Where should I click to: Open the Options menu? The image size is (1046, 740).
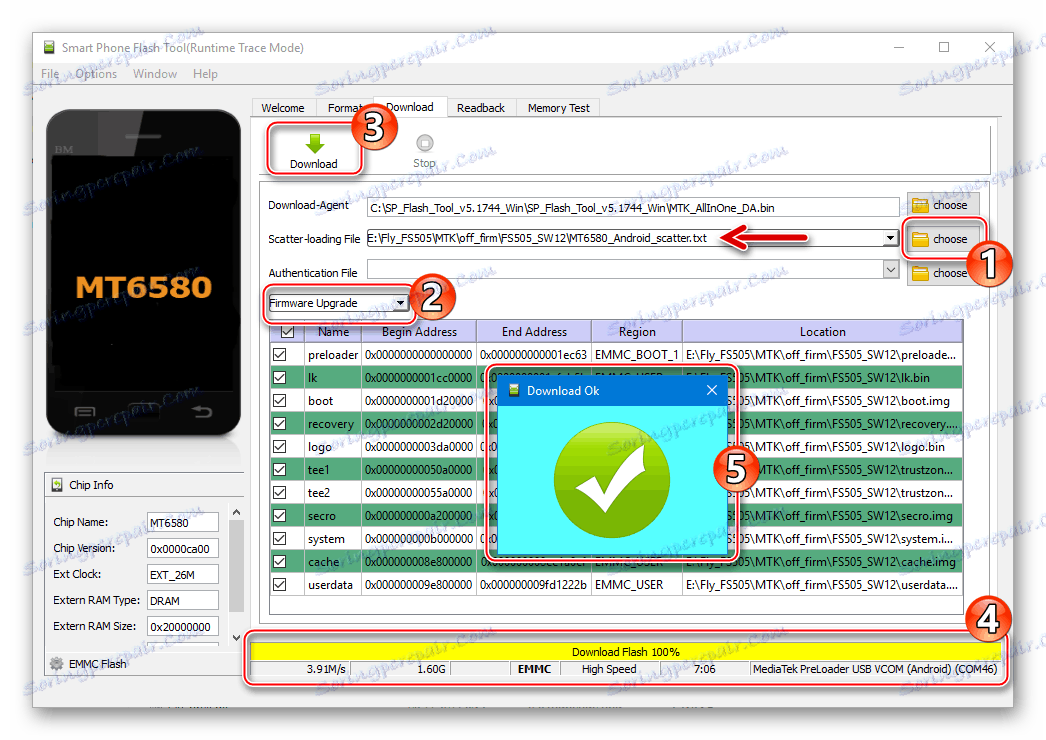pos(96,73)
